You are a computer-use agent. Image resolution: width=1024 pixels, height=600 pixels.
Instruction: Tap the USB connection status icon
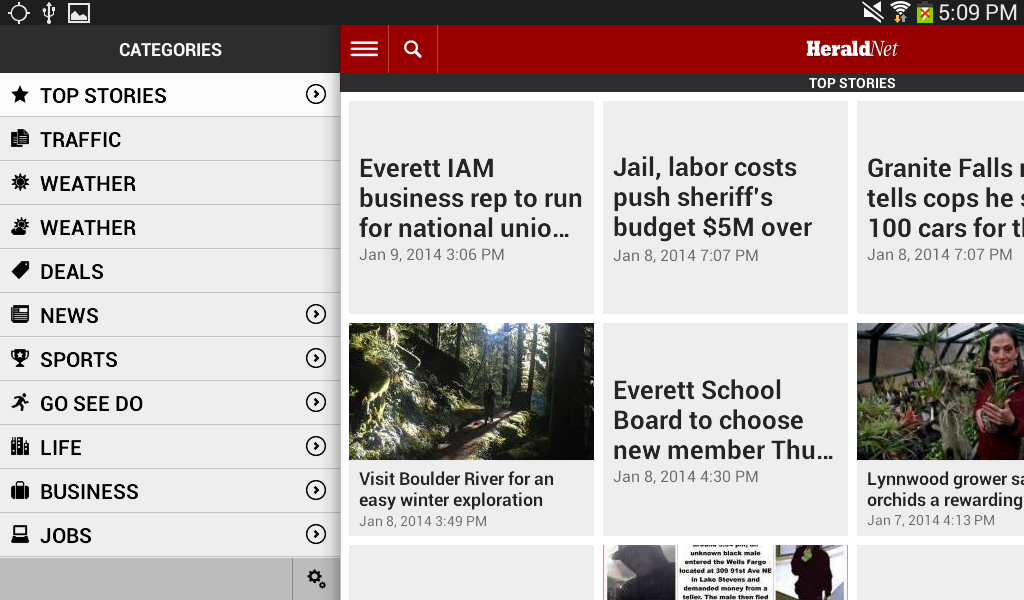point(49,12)
